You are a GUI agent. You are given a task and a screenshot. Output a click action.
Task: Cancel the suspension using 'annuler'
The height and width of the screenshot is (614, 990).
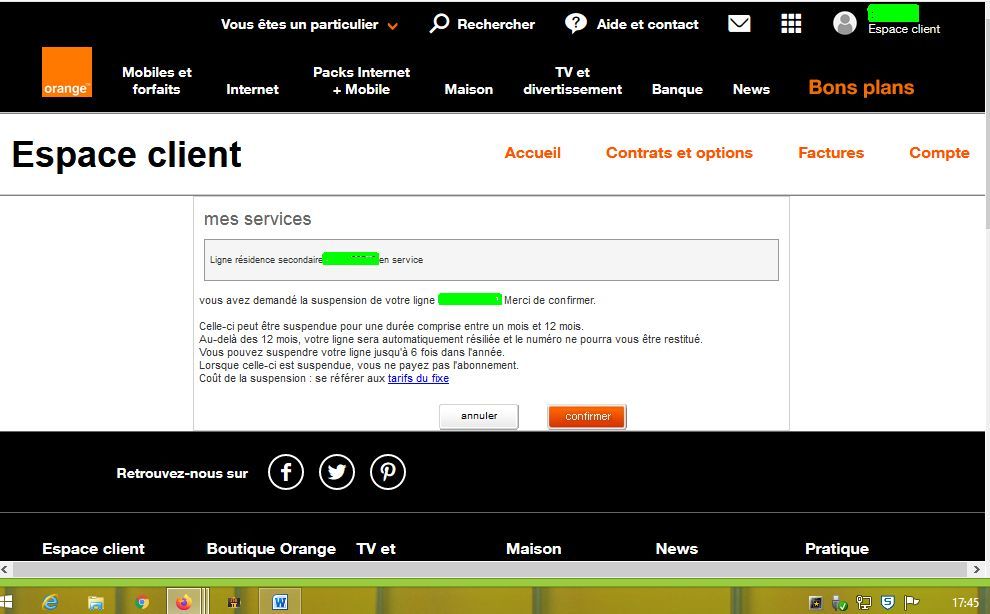pos(478,415)
